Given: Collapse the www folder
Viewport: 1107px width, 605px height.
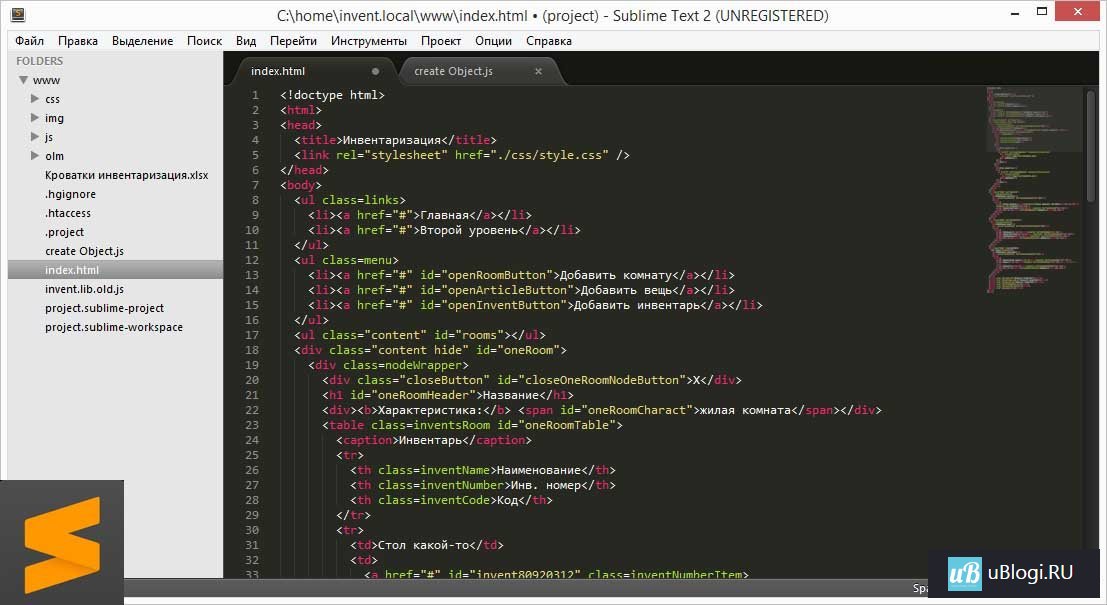Looking at the screenshot, I should (x=21, y=80).
